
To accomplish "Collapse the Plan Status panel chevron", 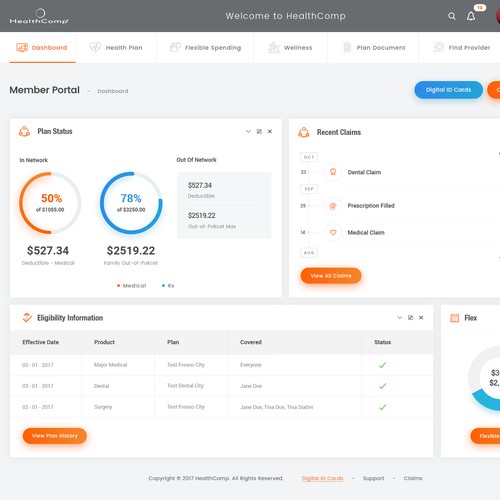I will (x=248, y=131).
